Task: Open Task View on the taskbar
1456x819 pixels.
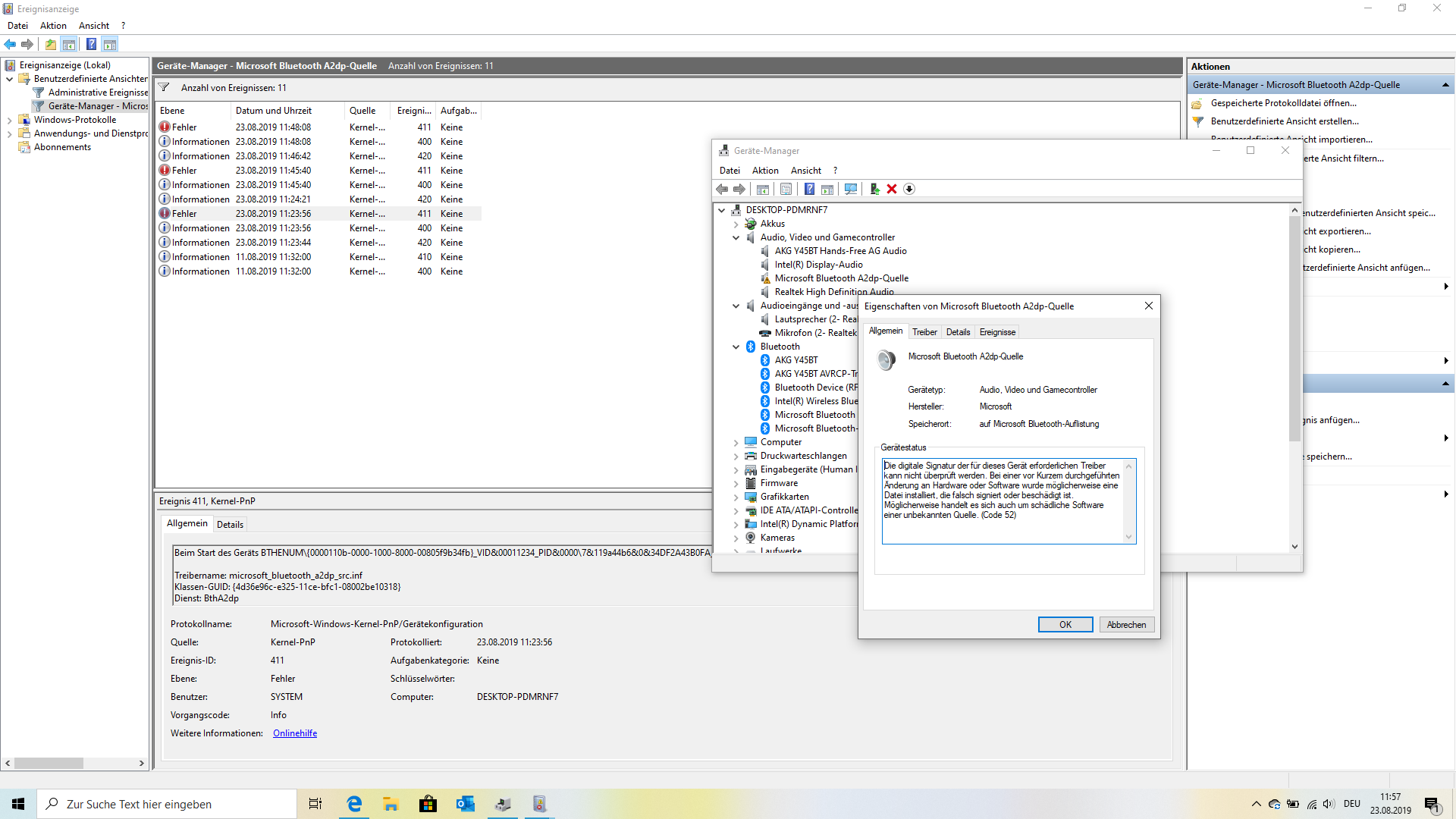Action: pos(315,804)
